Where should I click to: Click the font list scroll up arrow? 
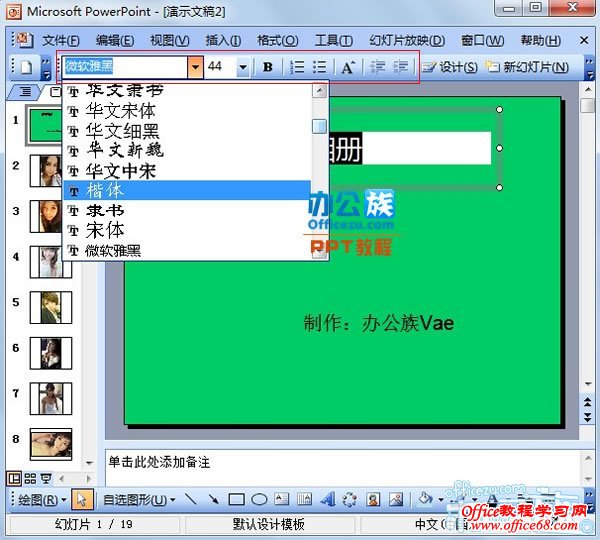click(320, 91)
